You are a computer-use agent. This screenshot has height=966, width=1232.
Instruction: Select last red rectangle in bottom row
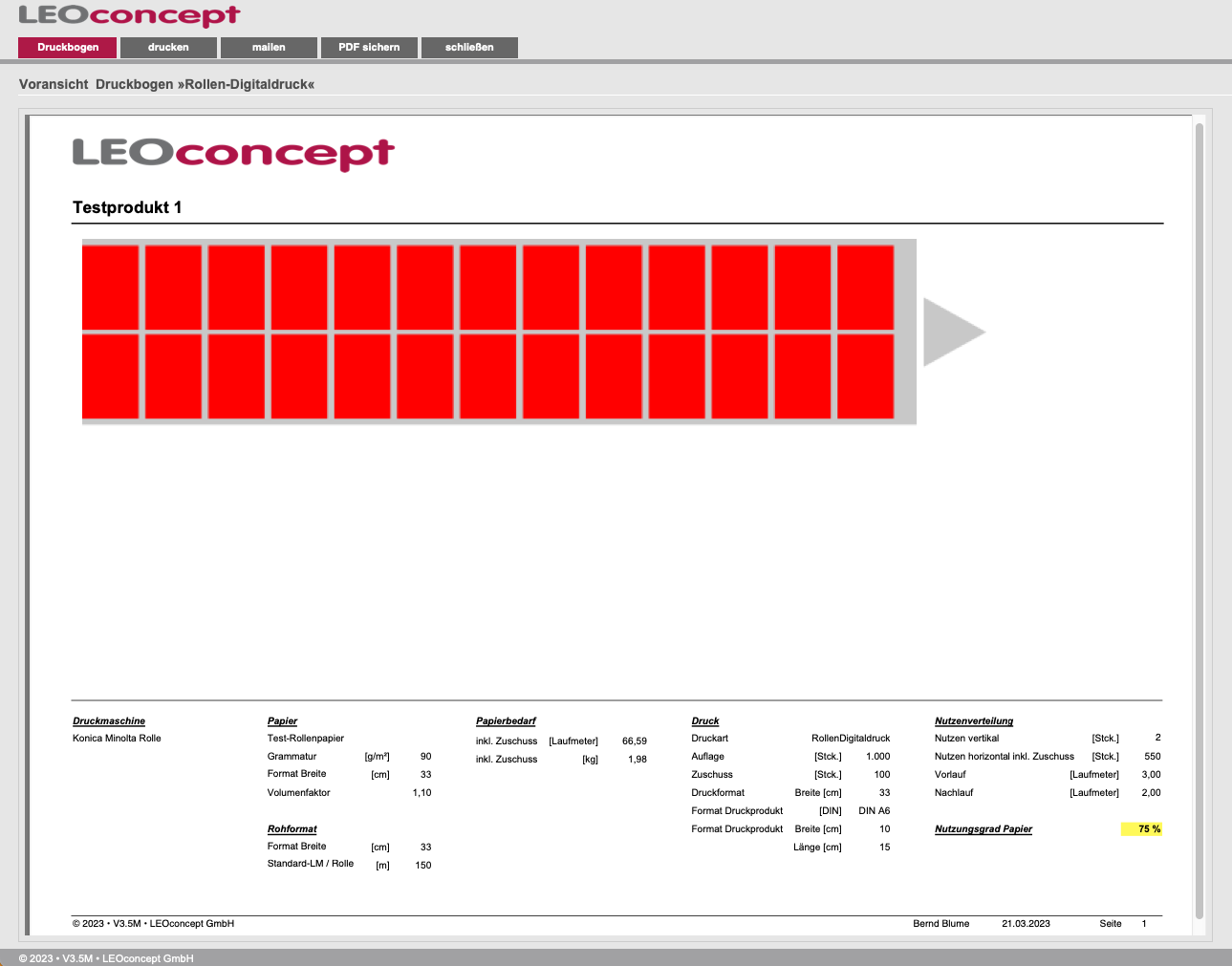pos(865,376)
